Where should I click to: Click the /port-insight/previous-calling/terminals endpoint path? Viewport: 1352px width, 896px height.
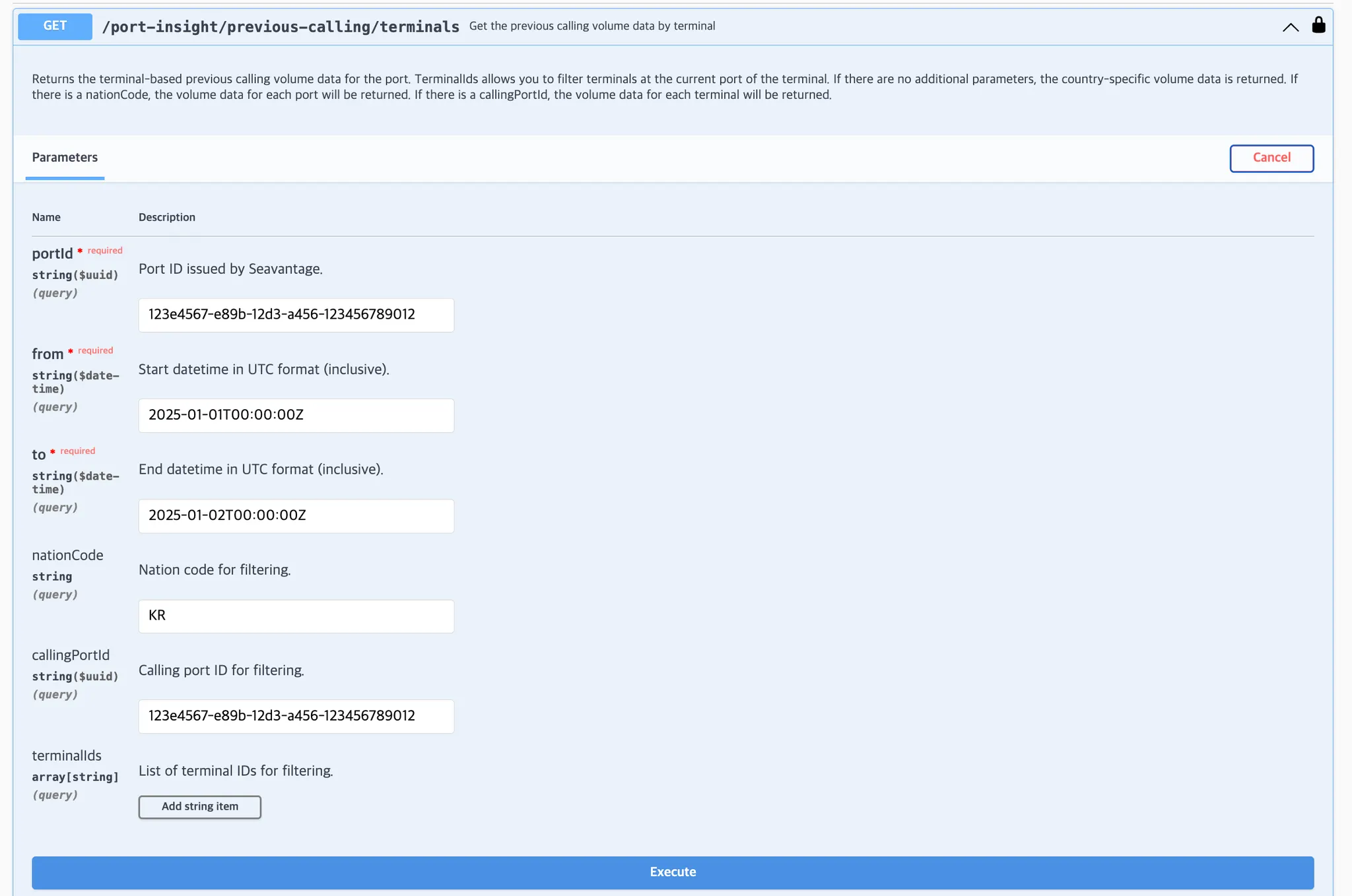point(281,27)
